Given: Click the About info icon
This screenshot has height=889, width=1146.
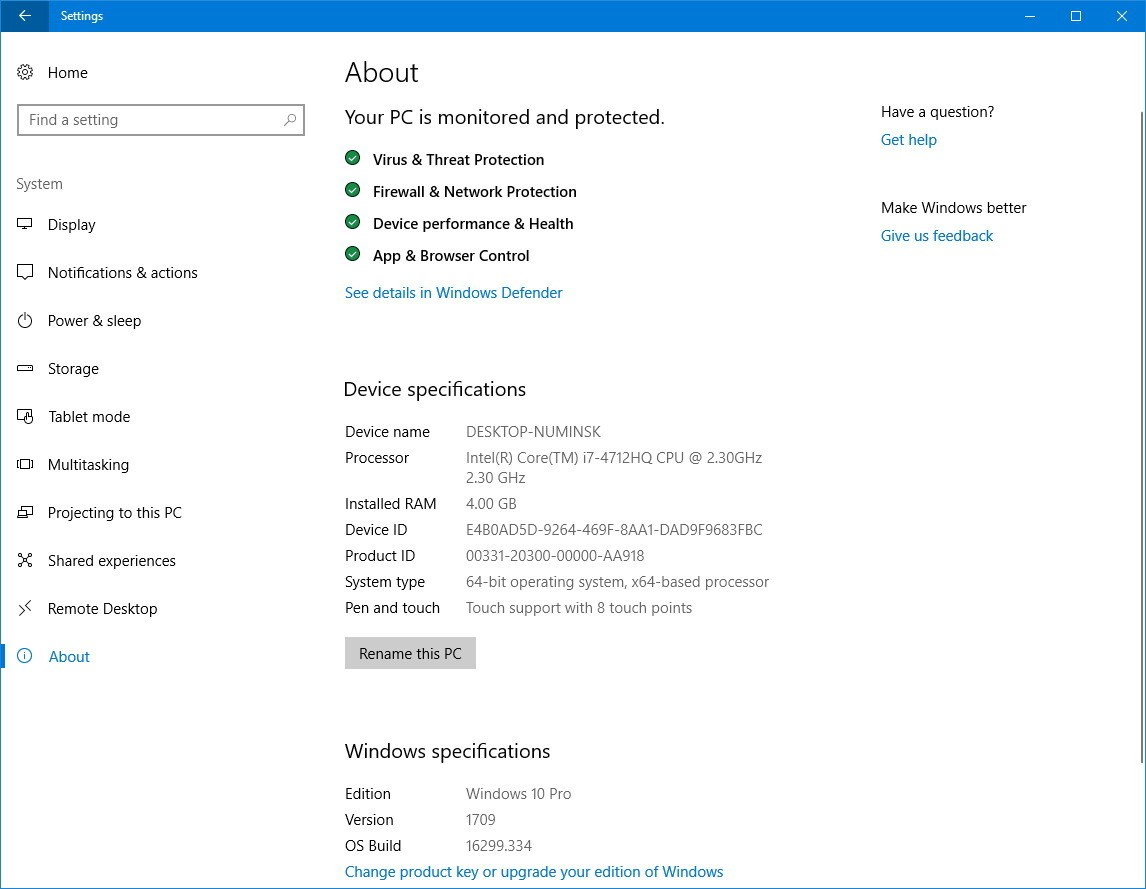Looking at the screenshot, I should coord(25,656).
